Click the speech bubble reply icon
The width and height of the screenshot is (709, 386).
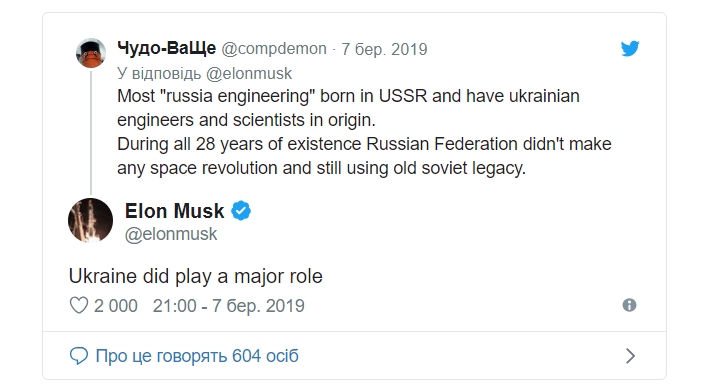79,356
